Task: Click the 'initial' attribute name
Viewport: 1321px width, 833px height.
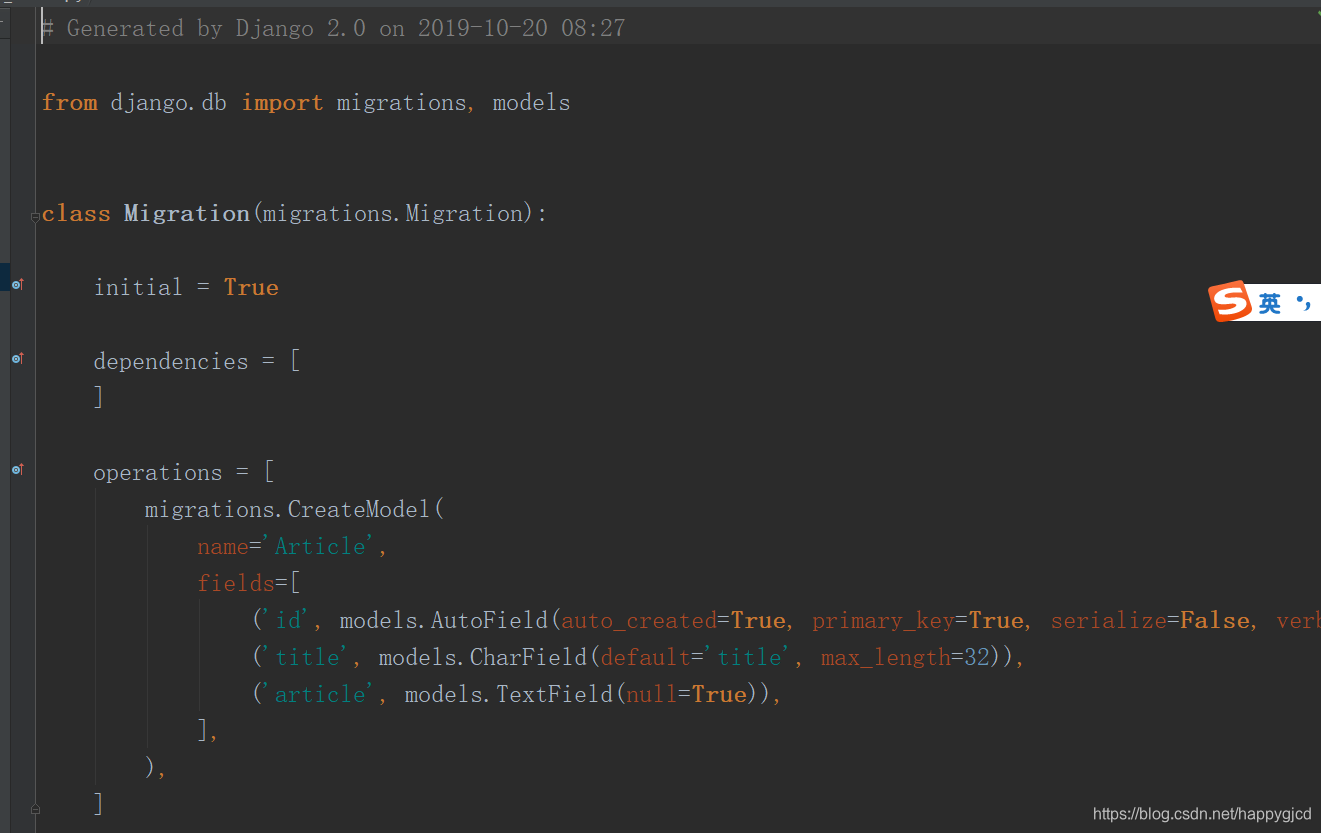Action: pyautogui.click(x=138, y=288)
